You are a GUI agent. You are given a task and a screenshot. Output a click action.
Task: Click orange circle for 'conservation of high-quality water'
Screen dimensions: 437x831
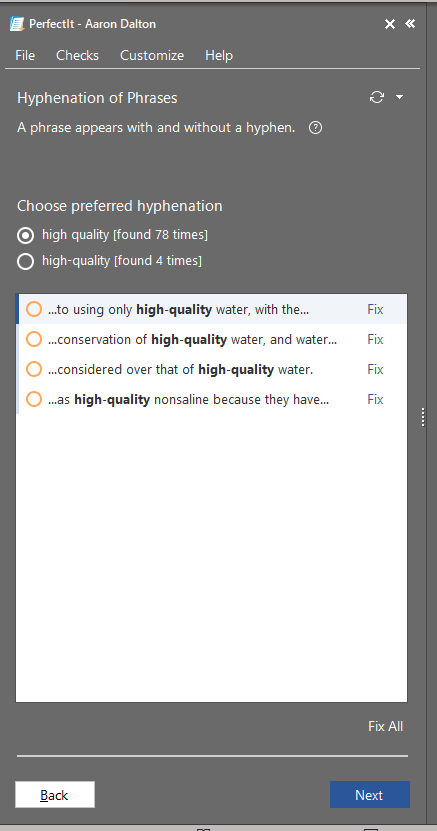click(34, 339)
